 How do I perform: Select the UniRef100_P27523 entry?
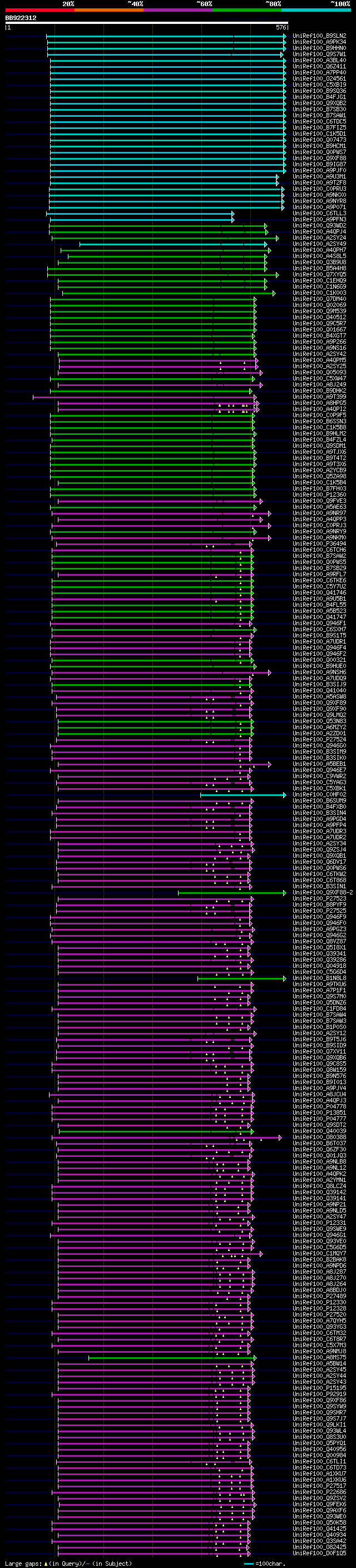point(319,898)
